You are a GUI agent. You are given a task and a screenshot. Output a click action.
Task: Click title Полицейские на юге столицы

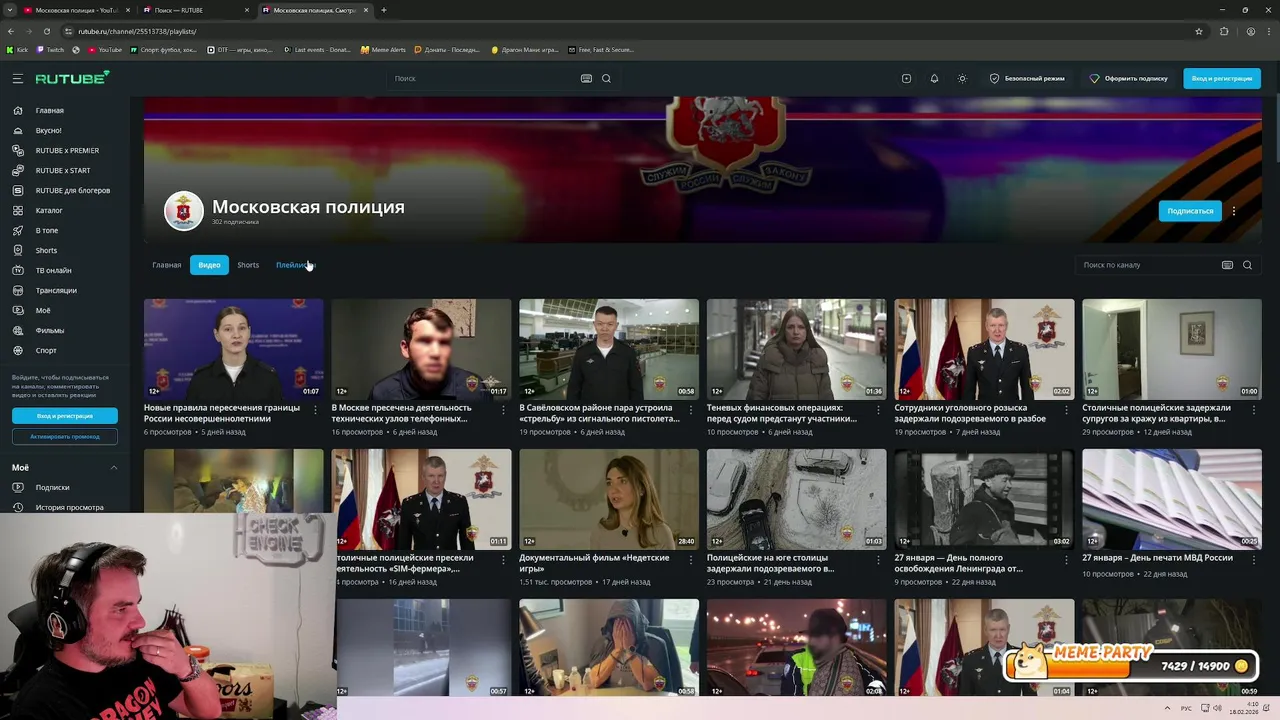[x=770, y=563]
